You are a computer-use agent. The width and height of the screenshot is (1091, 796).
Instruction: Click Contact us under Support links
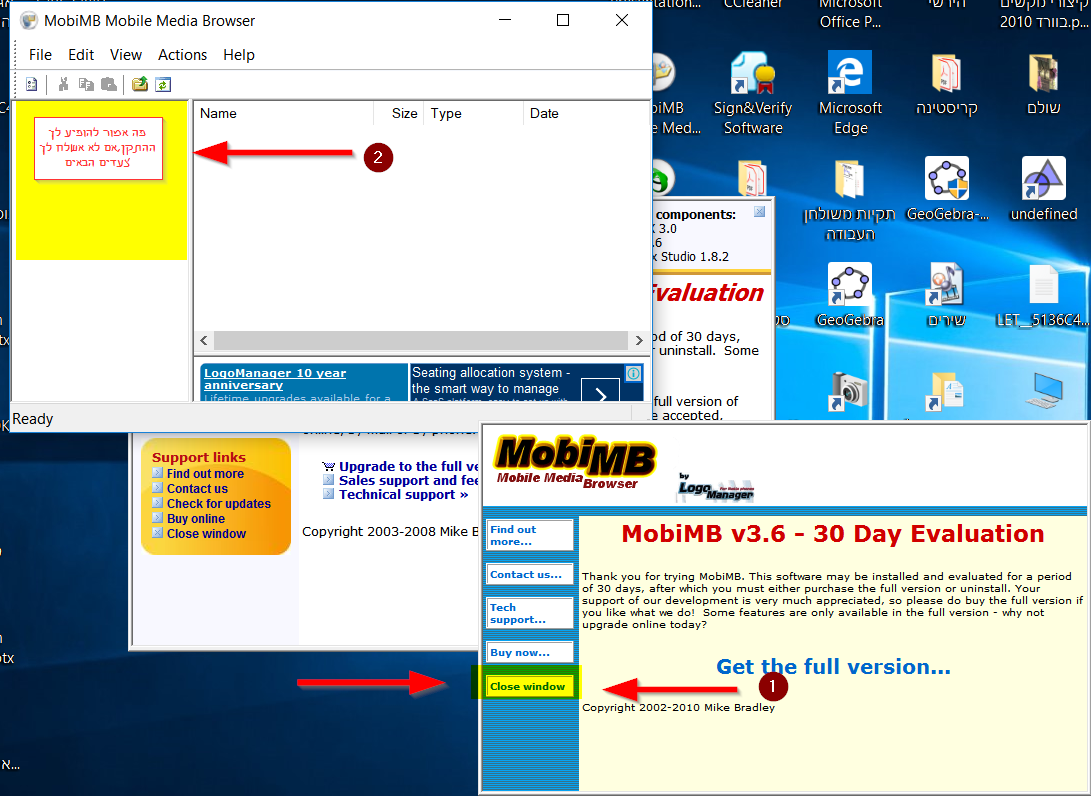pyautogui.click(x=197, y=488)
